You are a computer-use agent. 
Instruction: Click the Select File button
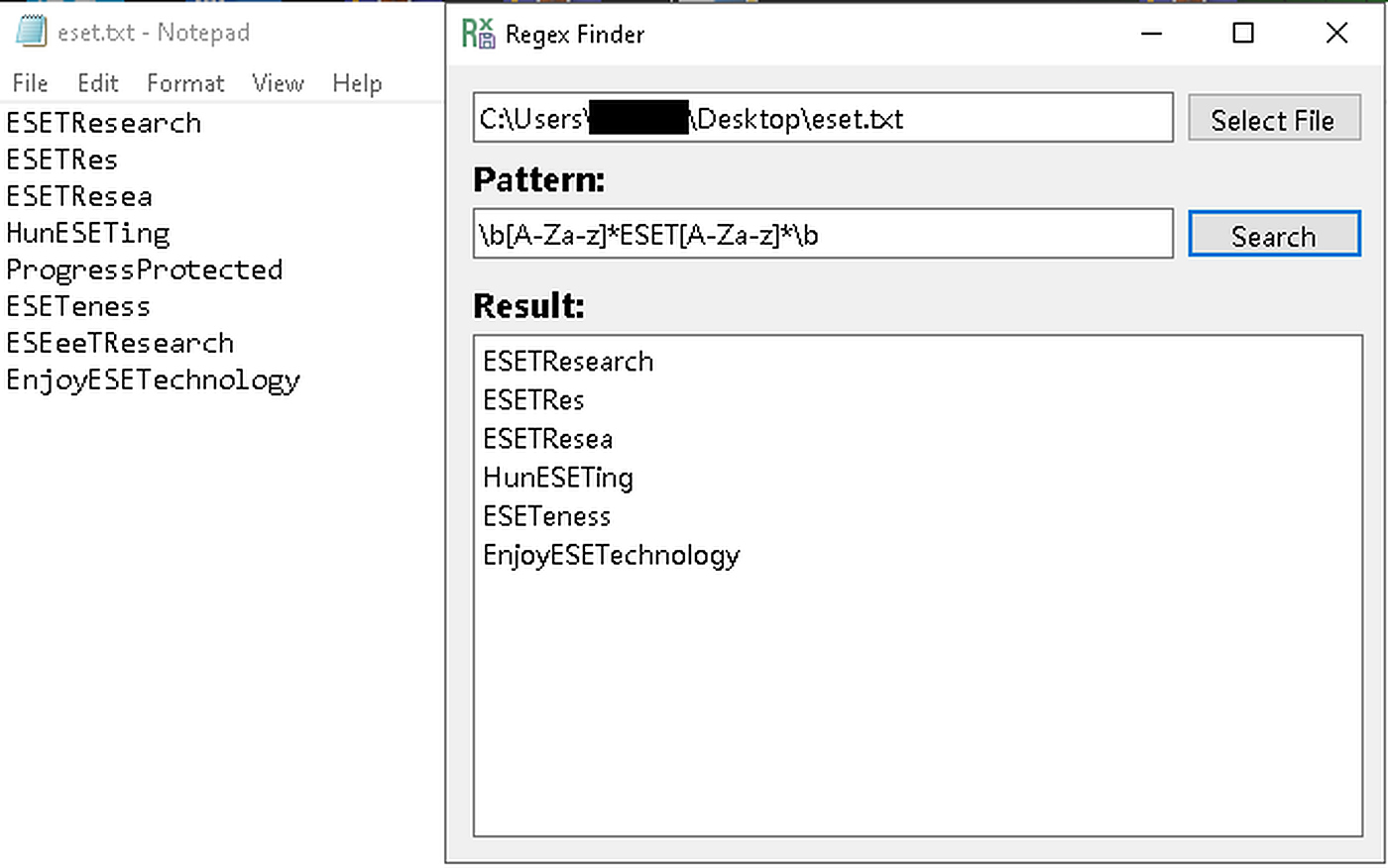1273,120
